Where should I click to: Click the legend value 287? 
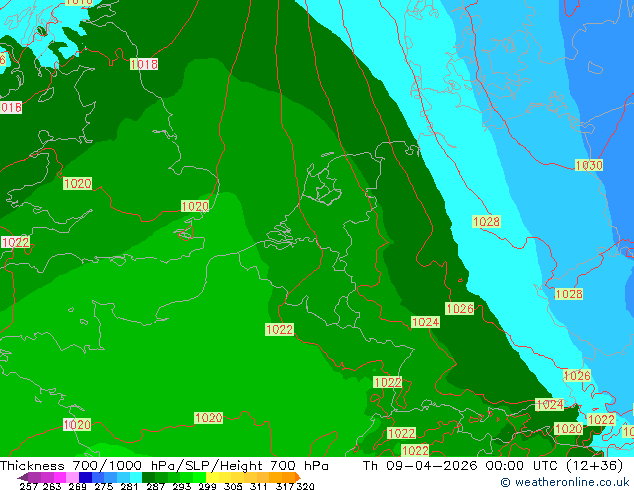click(156, 486)
